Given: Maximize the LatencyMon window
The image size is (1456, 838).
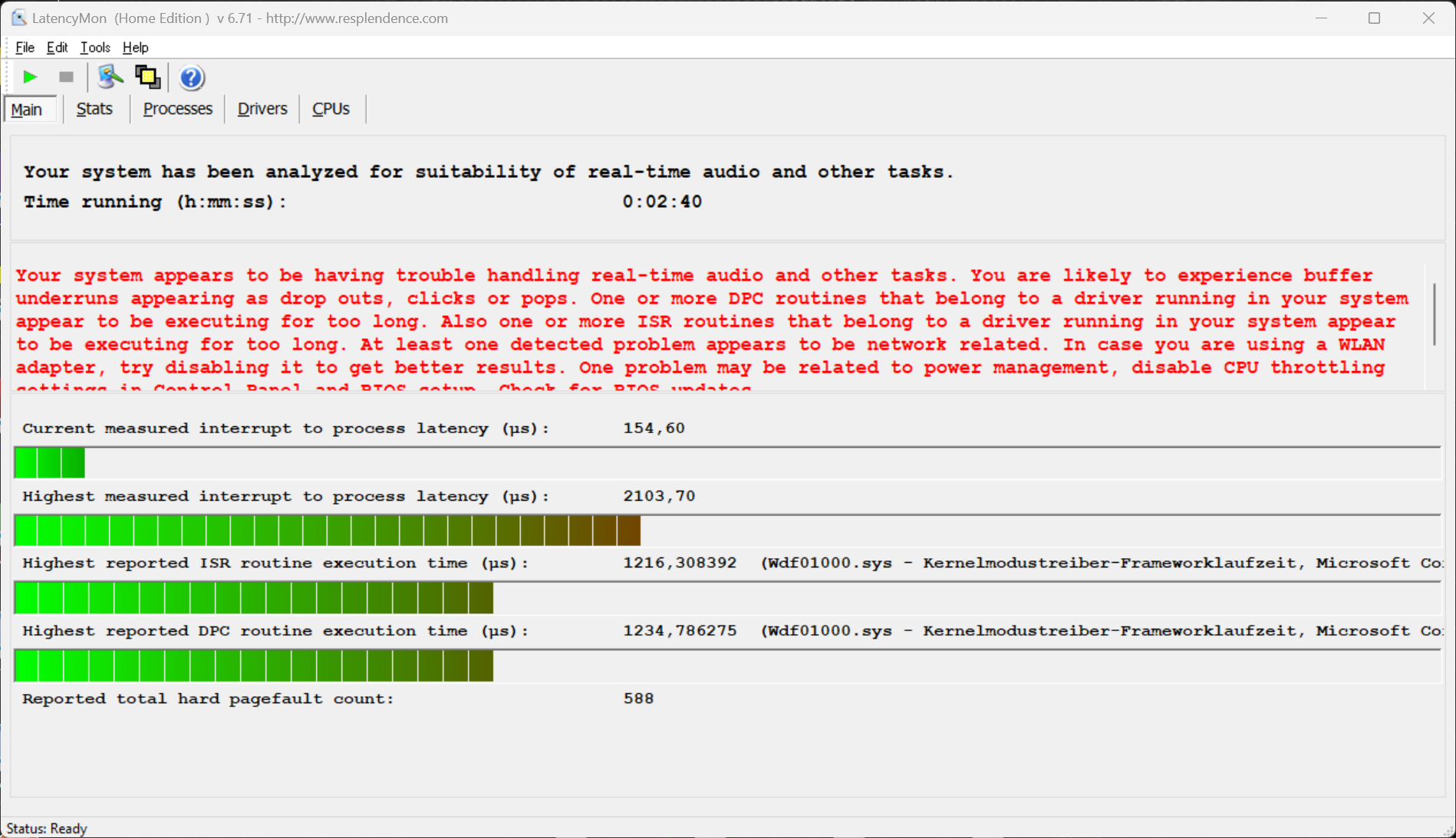Looking at the screenshot, I should click(1374, 18).
